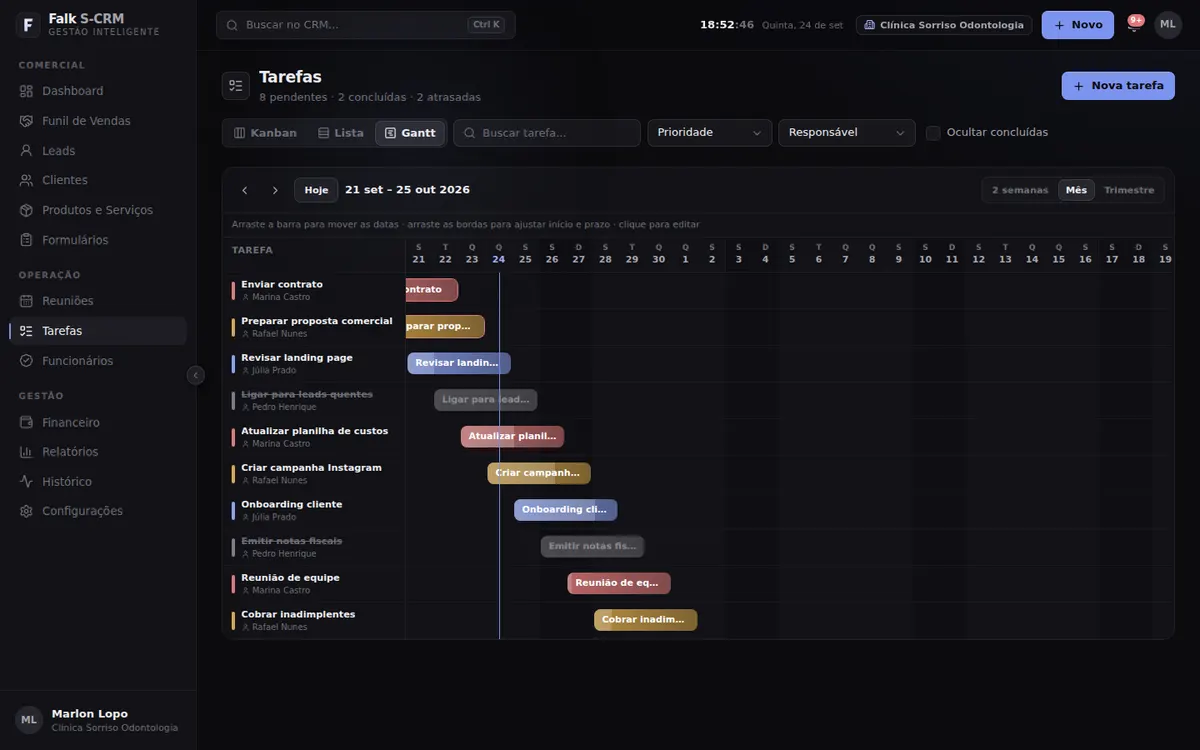This screenshot has width=1200, height=750.
Task: Switch to the Kanban view tab
Action: point(265,133)
